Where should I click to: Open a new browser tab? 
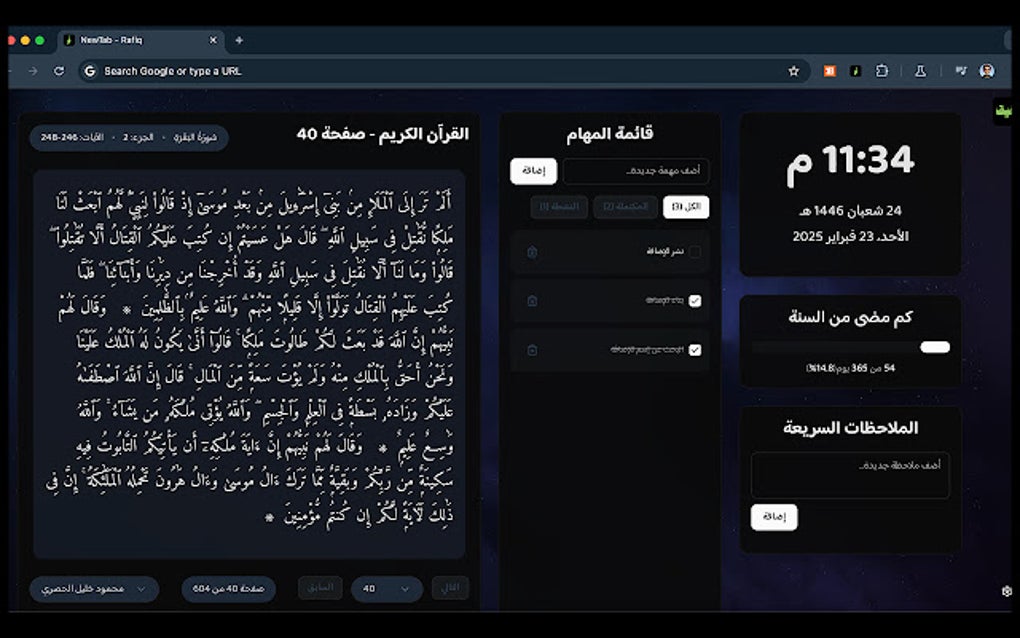click(239, 40)
